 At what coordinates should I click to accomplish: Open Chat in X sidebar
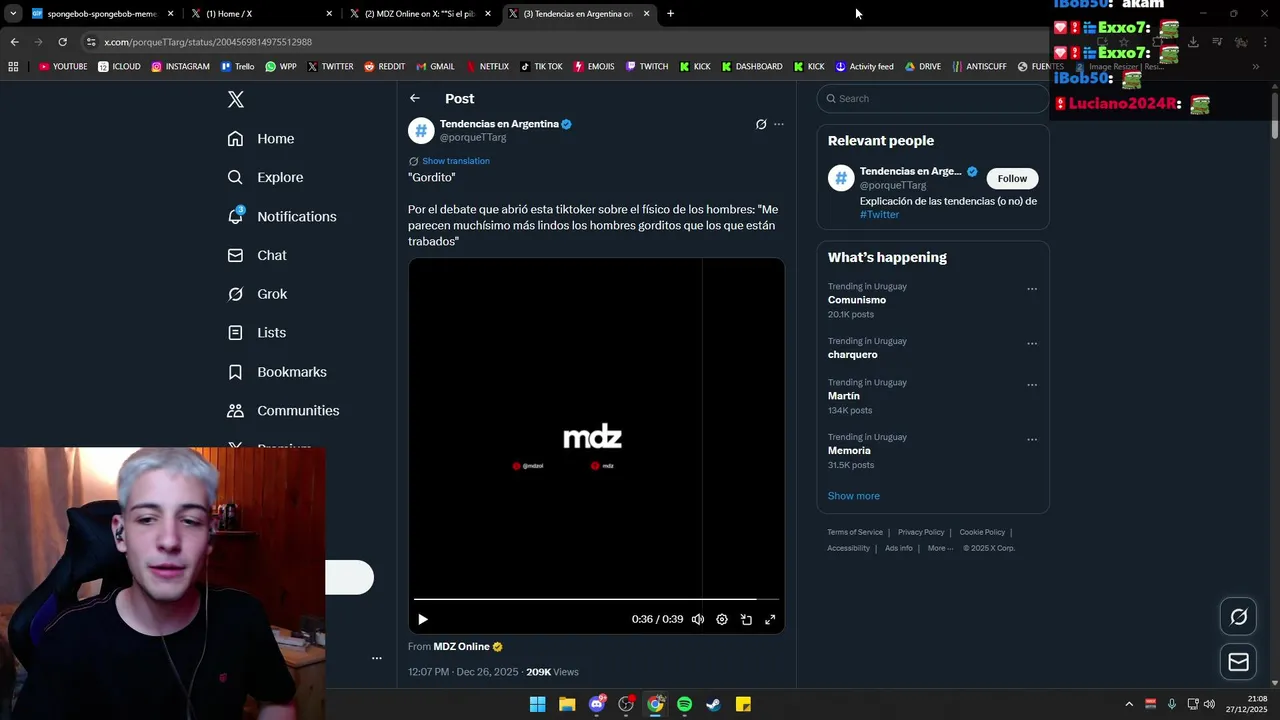pos(257,255)
